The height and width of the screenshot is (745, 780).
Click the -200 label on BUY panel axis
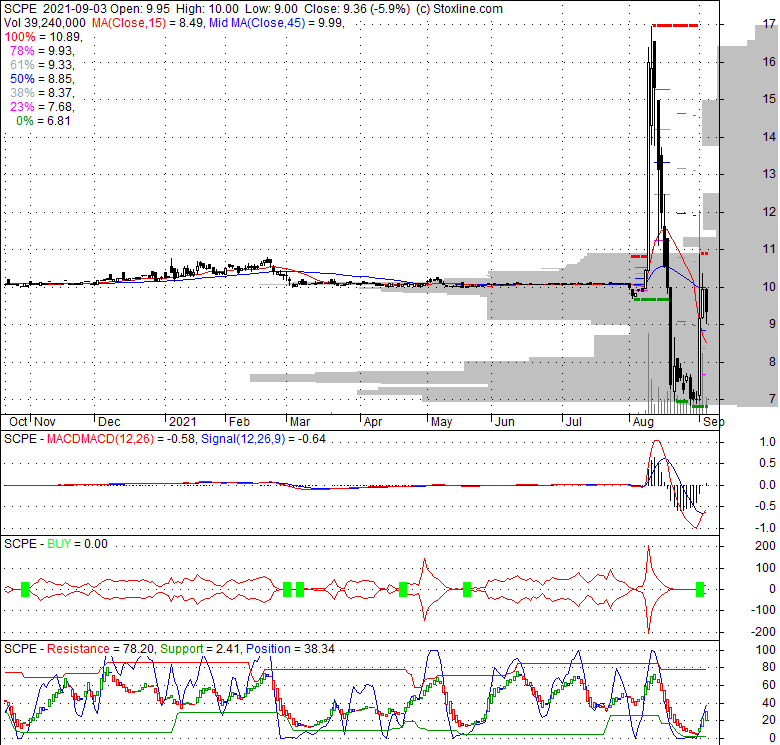pyautogui.click(x=765, y=632)
